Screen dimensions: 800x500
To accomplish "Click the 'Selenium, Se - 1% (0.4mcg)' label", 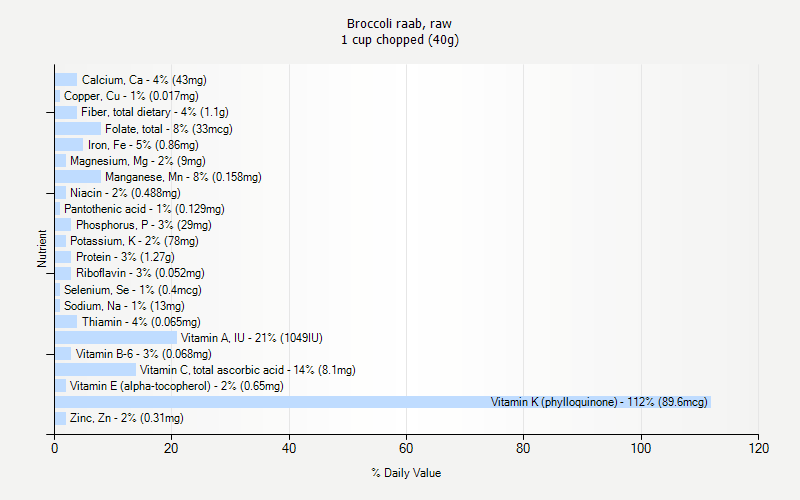I will [133, 290].
